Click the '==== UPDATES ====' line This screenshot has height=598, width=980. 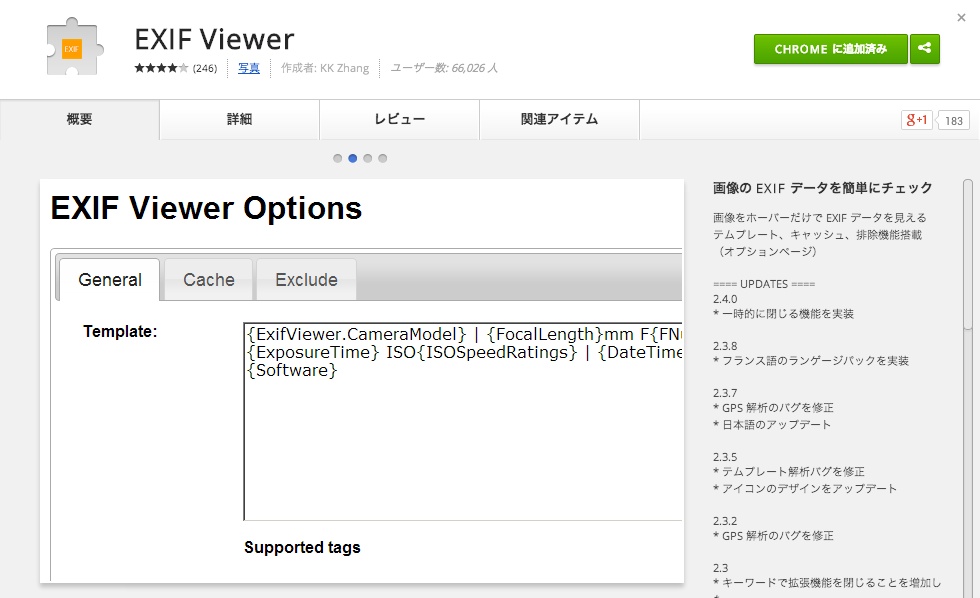764,284
